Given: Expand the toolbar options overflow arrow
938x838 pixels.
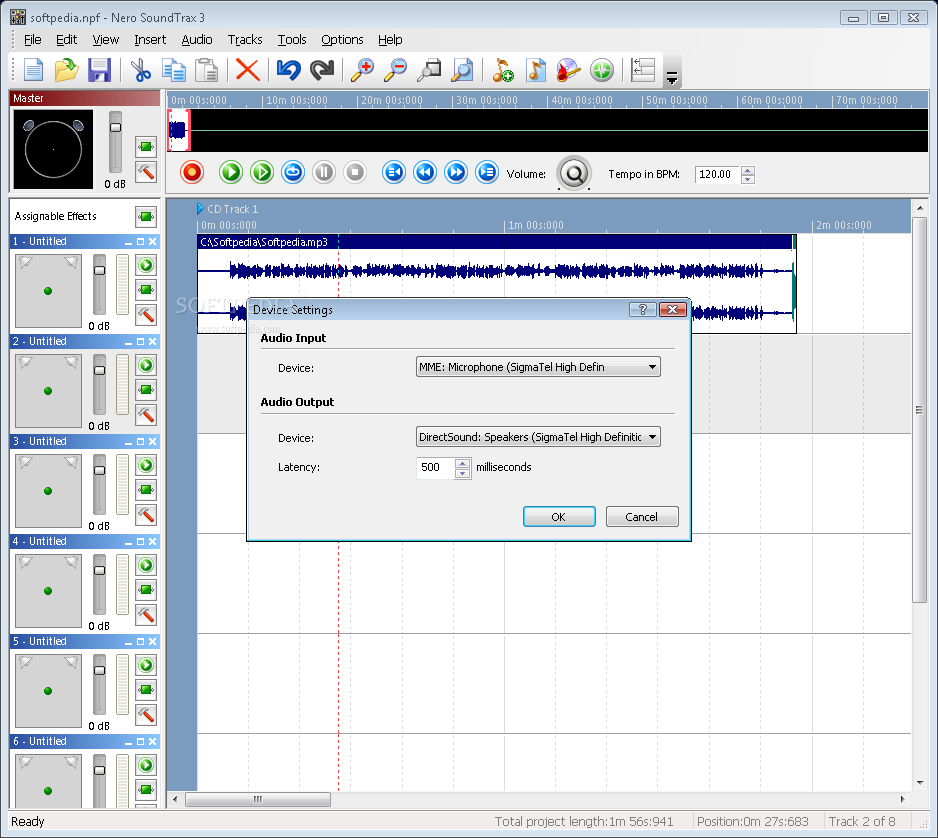Looking at the screenshot, I should (x=672, y=78).
